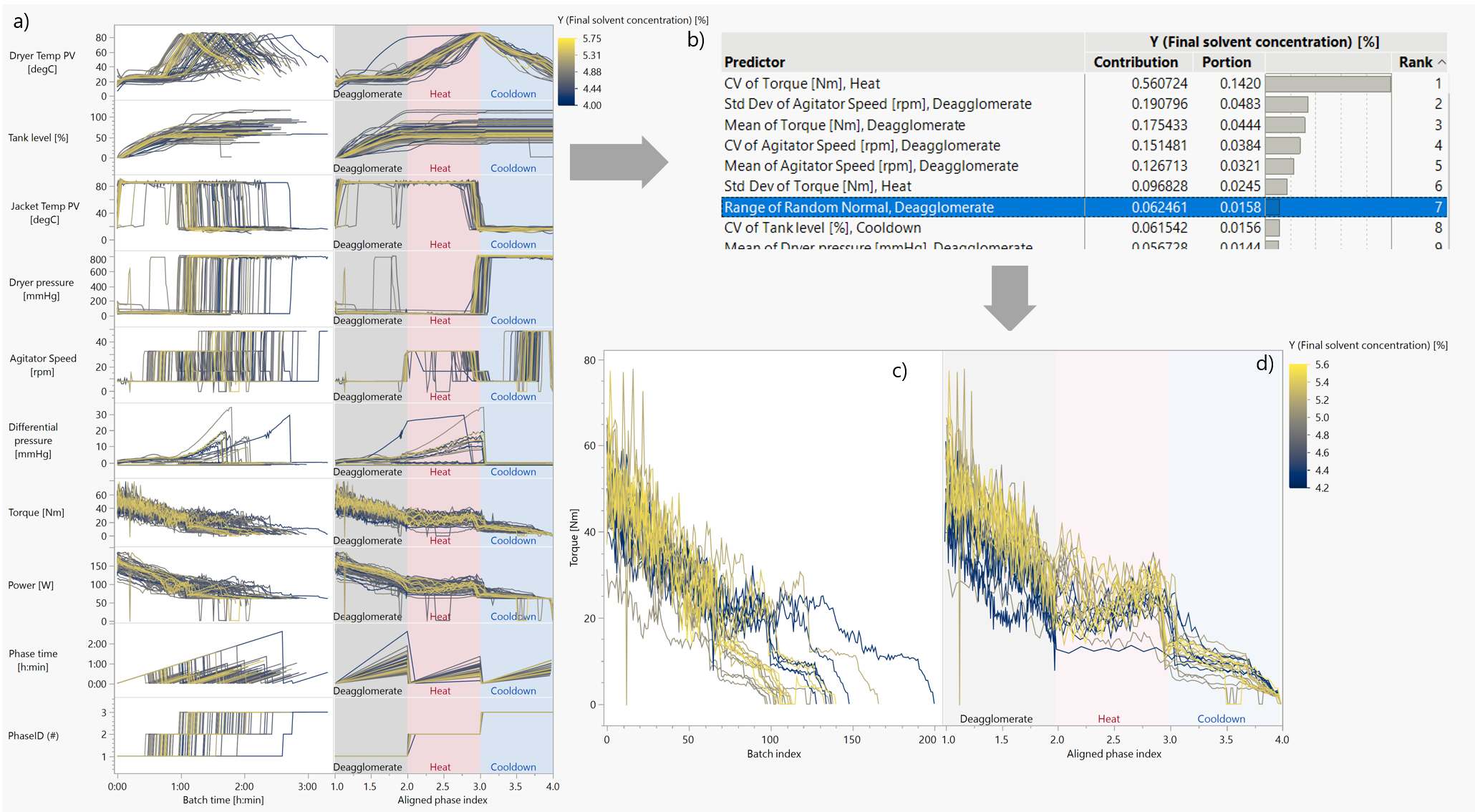The width and height of the screenshot is (1475, 812).
Task: Click the Portion column header
Action: click(1226, 62)
